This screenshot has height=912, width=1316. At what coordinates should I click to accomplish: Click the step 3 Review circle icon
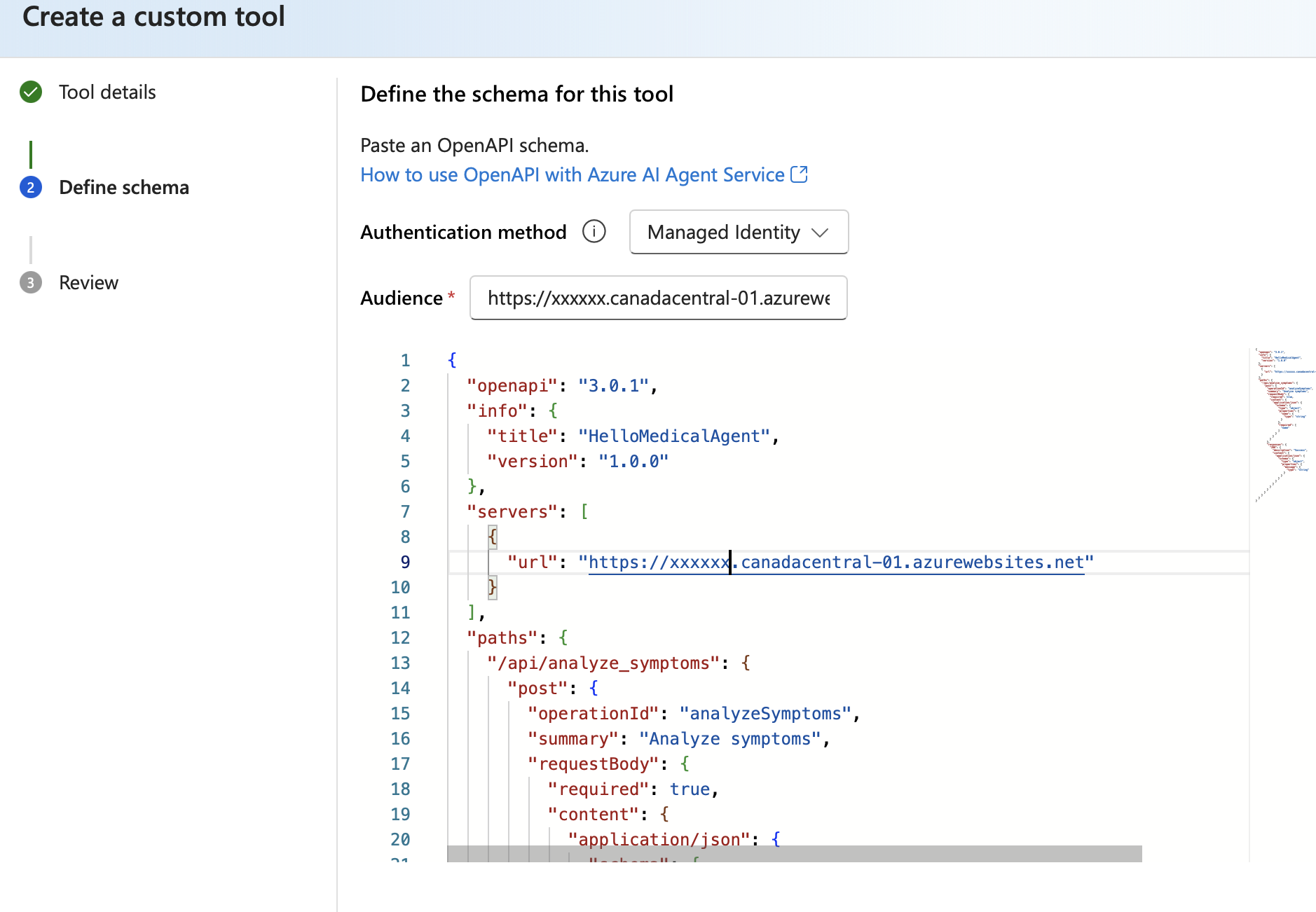(x=31, y=282)
